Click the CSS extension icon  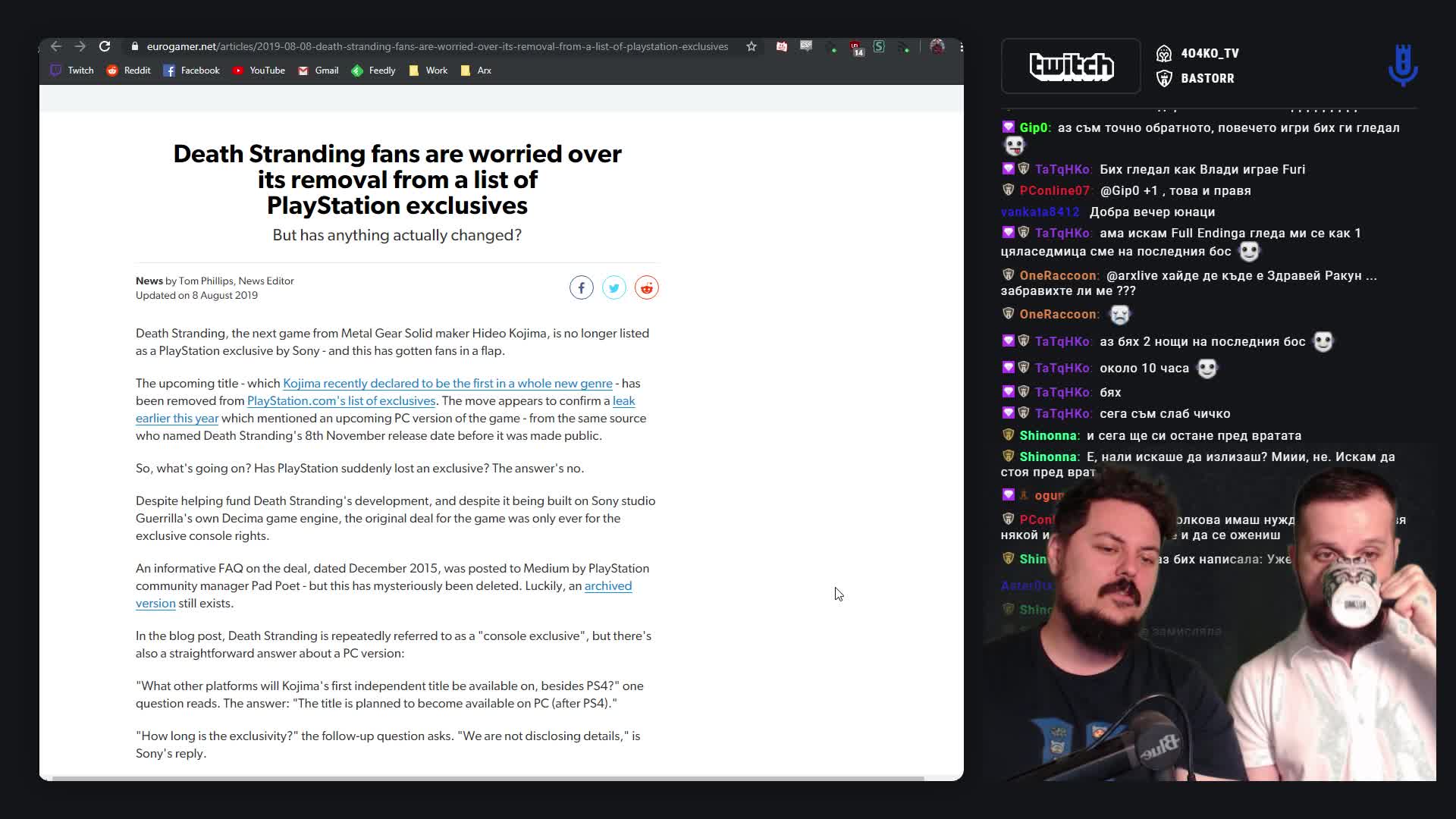[806, 46]
